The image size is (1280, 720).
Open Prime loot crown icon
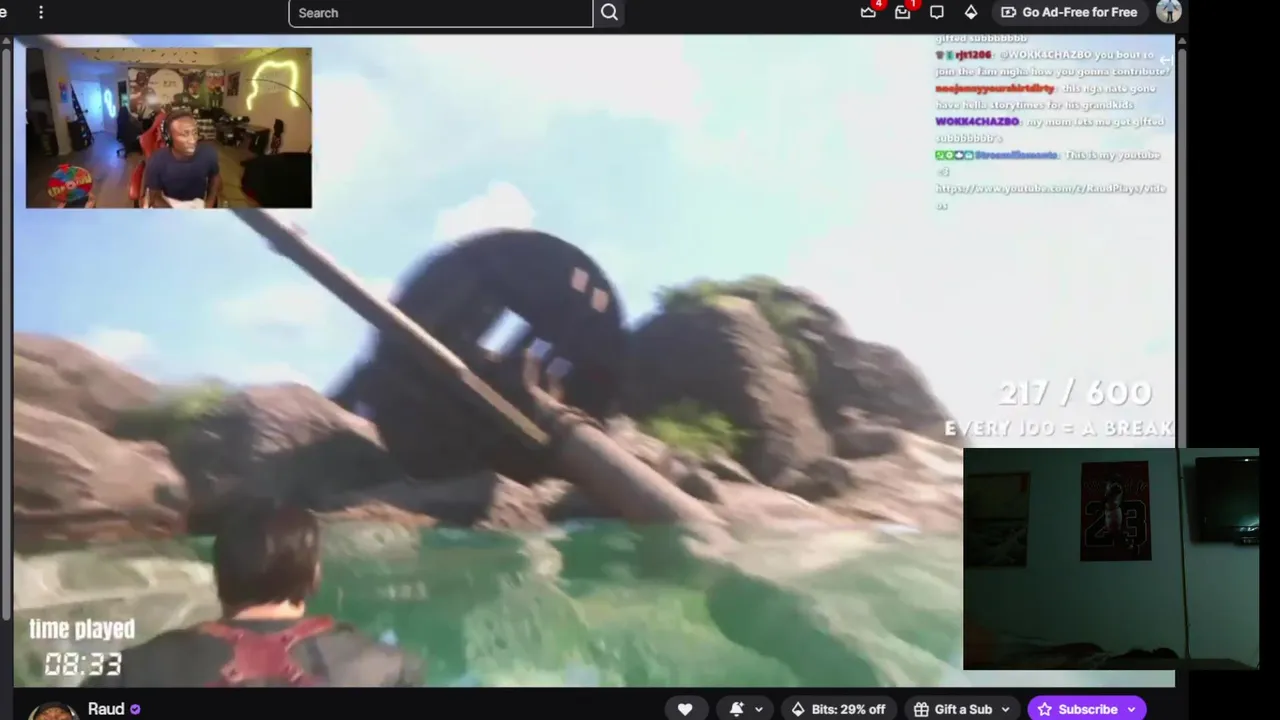tap(868, 12)
